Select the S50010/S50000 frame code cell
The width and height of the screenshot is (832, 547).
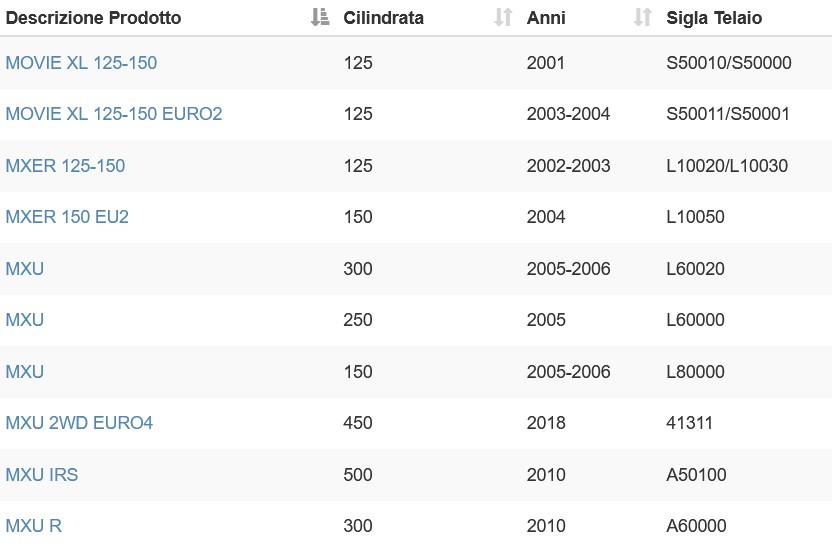click(x=729, y=63)
